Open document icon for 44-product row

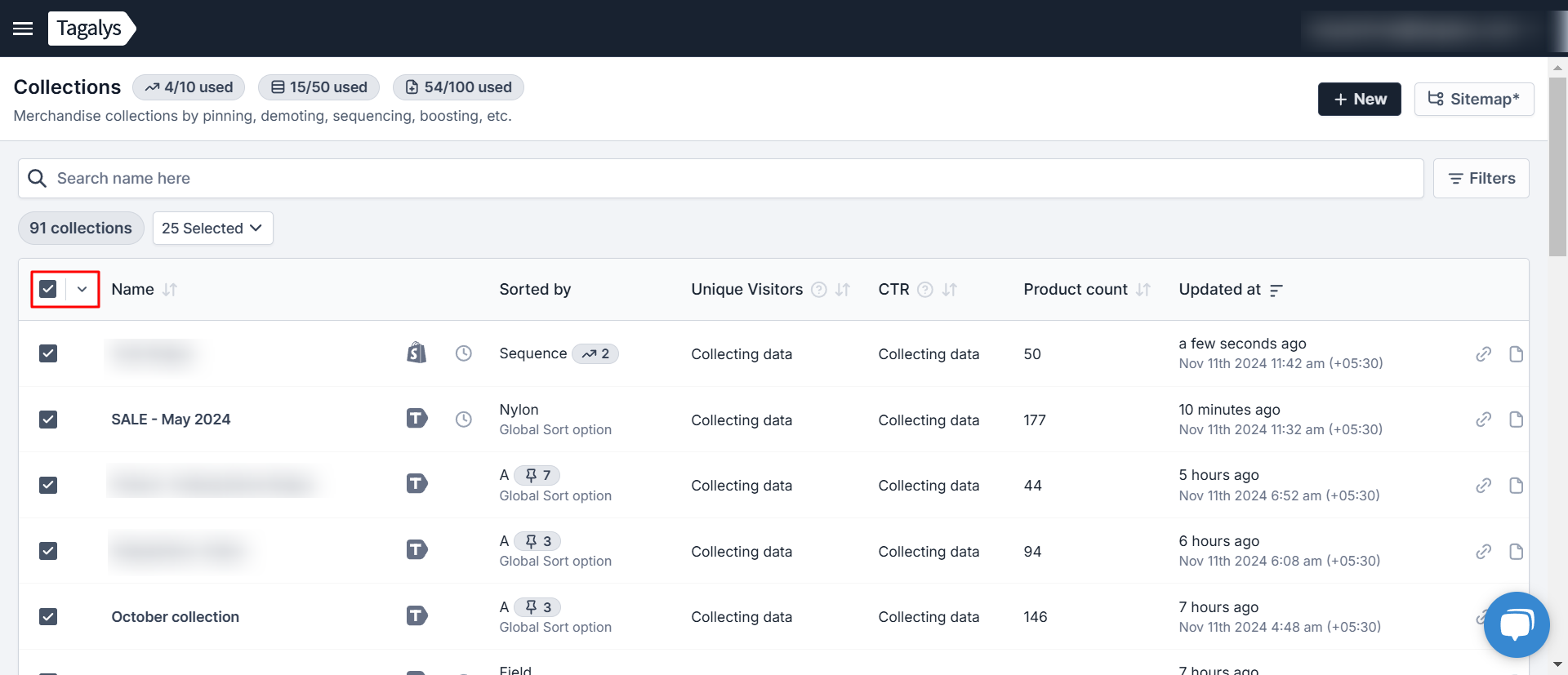pyautogui.click(x=1517, y=486)
